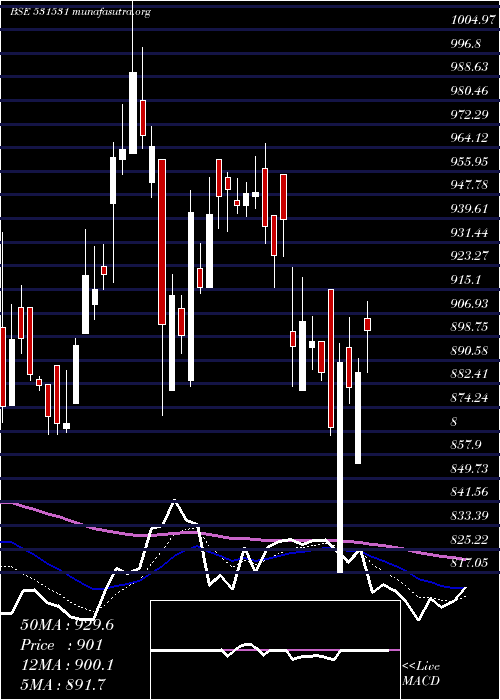
Task: Click the 988.63 price axis label
Action: point(470,67)
